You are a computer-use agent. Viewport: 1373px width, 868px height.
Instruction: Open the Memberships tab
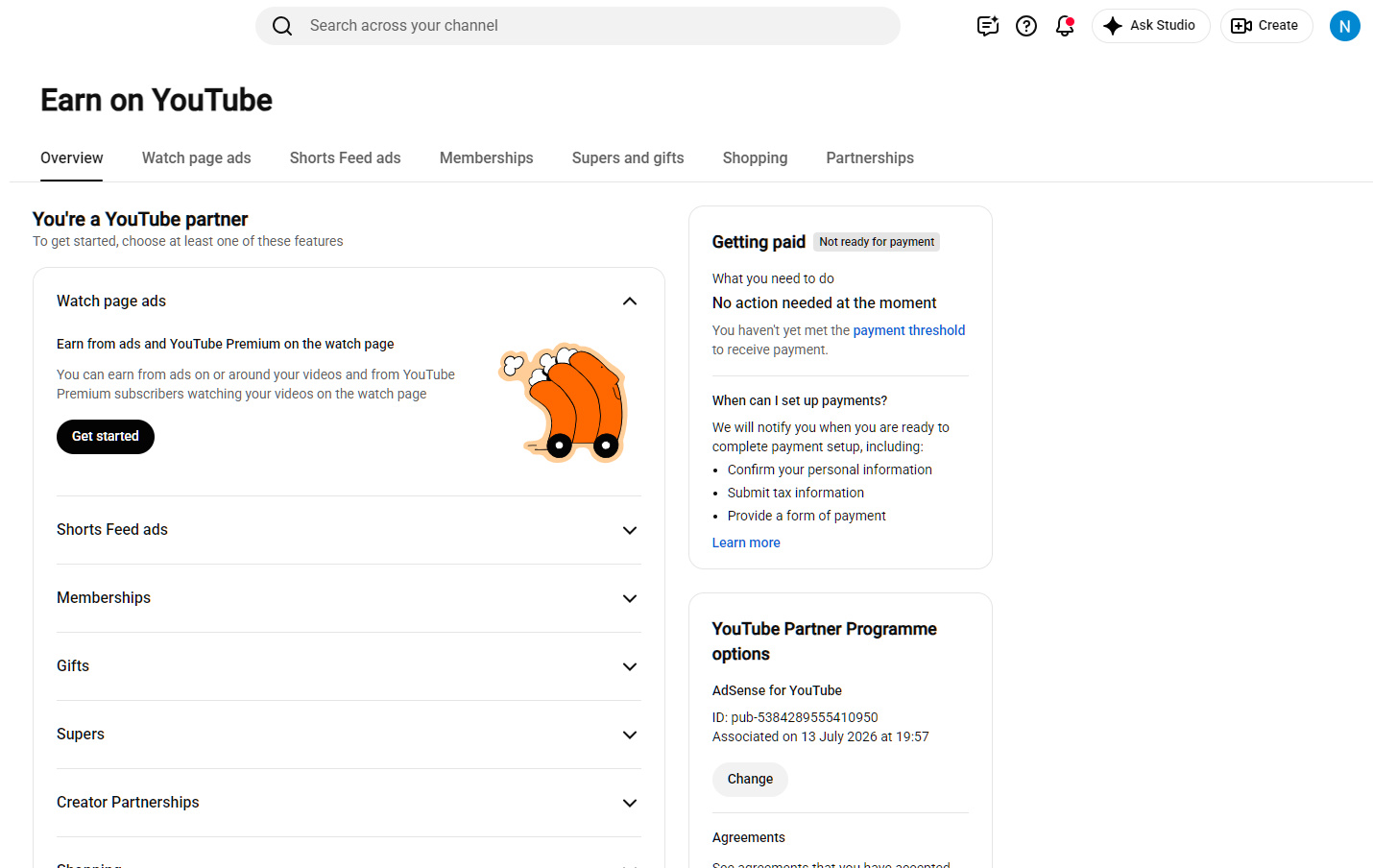click(487, 158)
